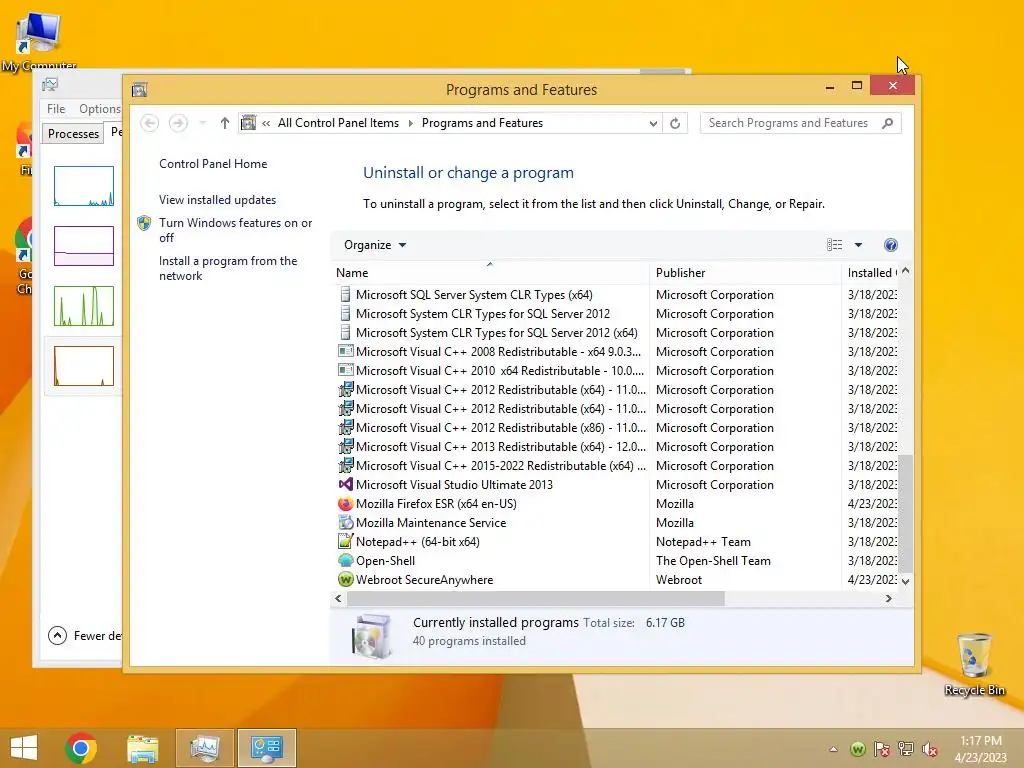Open Programs and Features help button
Screen dimensions: 1024x768
(890, 245)
